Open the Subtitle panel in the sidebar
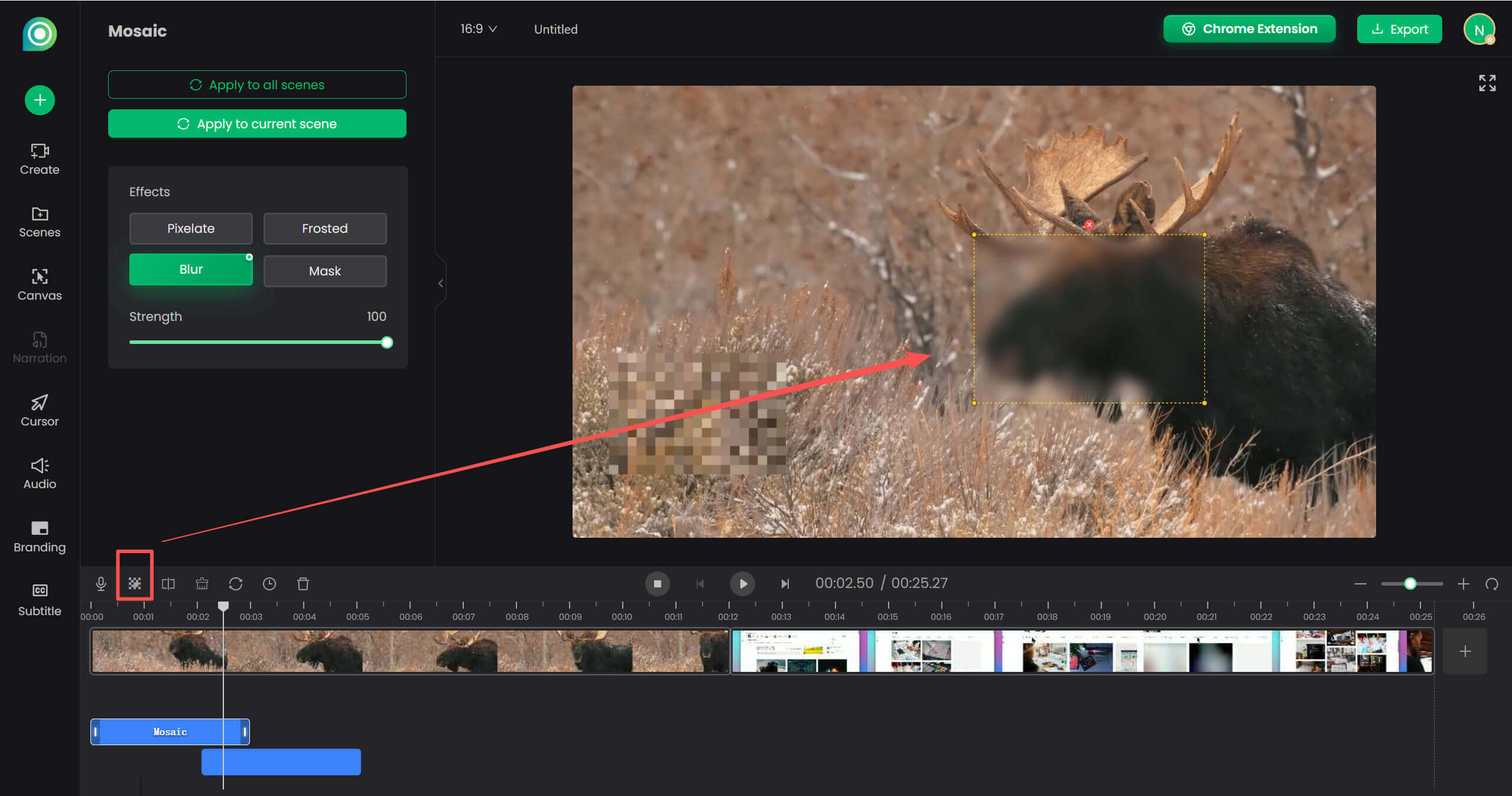 (39, 599)
